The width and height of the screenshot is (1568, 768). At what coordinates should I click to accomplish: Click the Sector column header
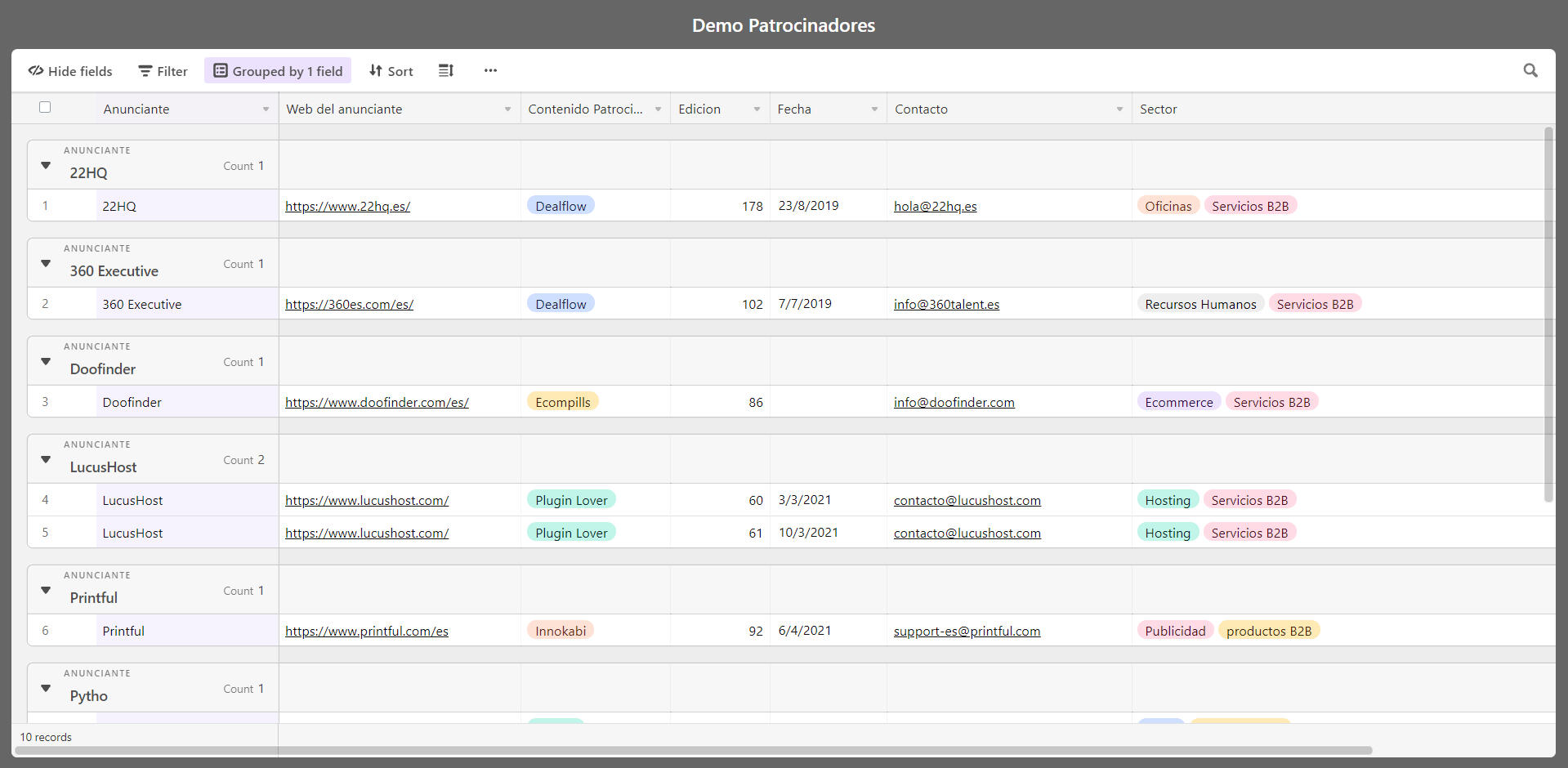[1159, 109]
